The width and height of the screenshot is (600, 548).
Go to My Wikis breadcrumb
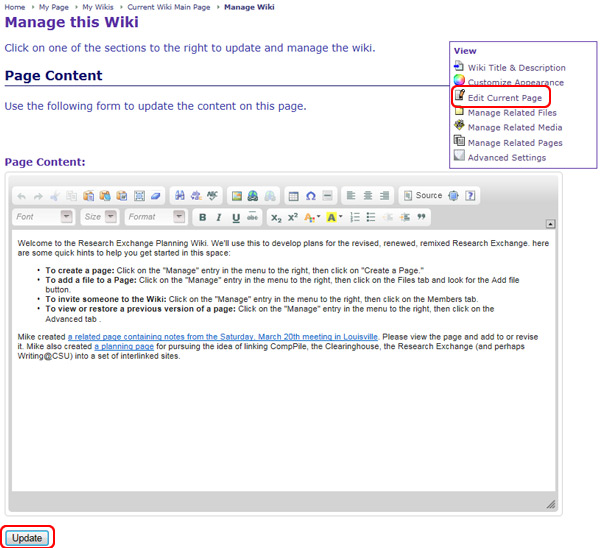[98, 7]
